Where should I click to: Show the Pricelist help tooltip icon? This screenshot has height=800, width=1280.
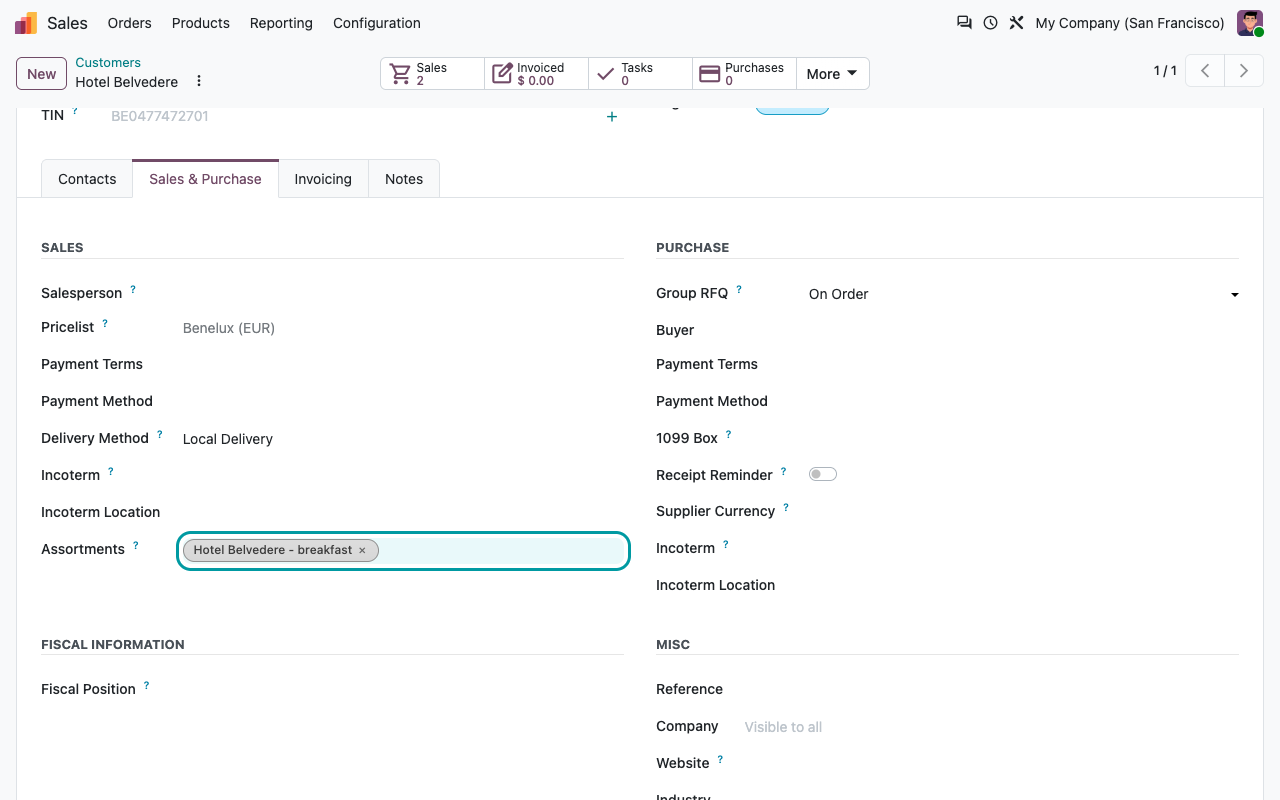[x=105, y=324]
